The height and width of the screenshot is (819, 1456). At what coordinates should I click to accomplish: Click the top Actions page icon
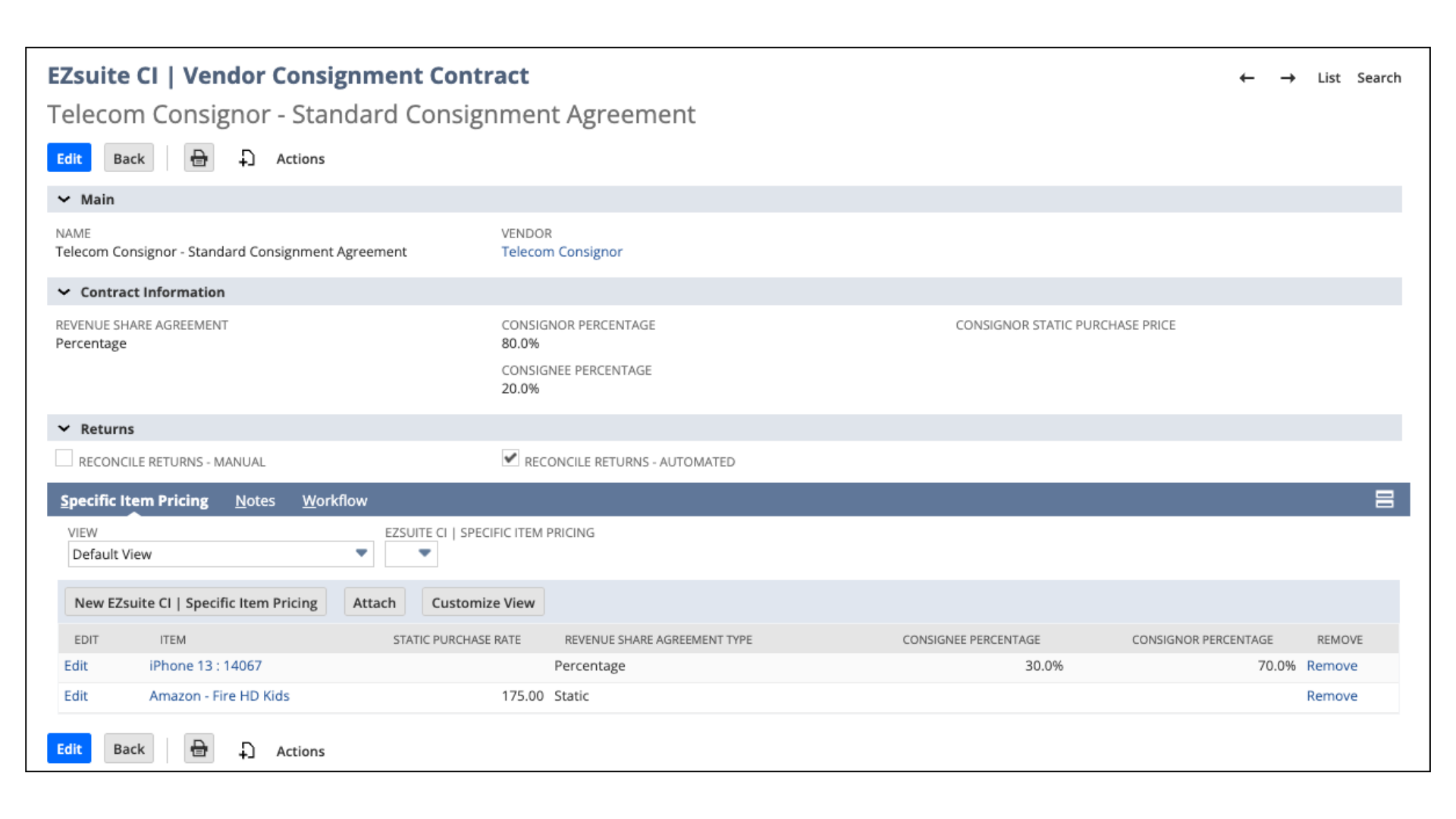click(x=247, y=158)
